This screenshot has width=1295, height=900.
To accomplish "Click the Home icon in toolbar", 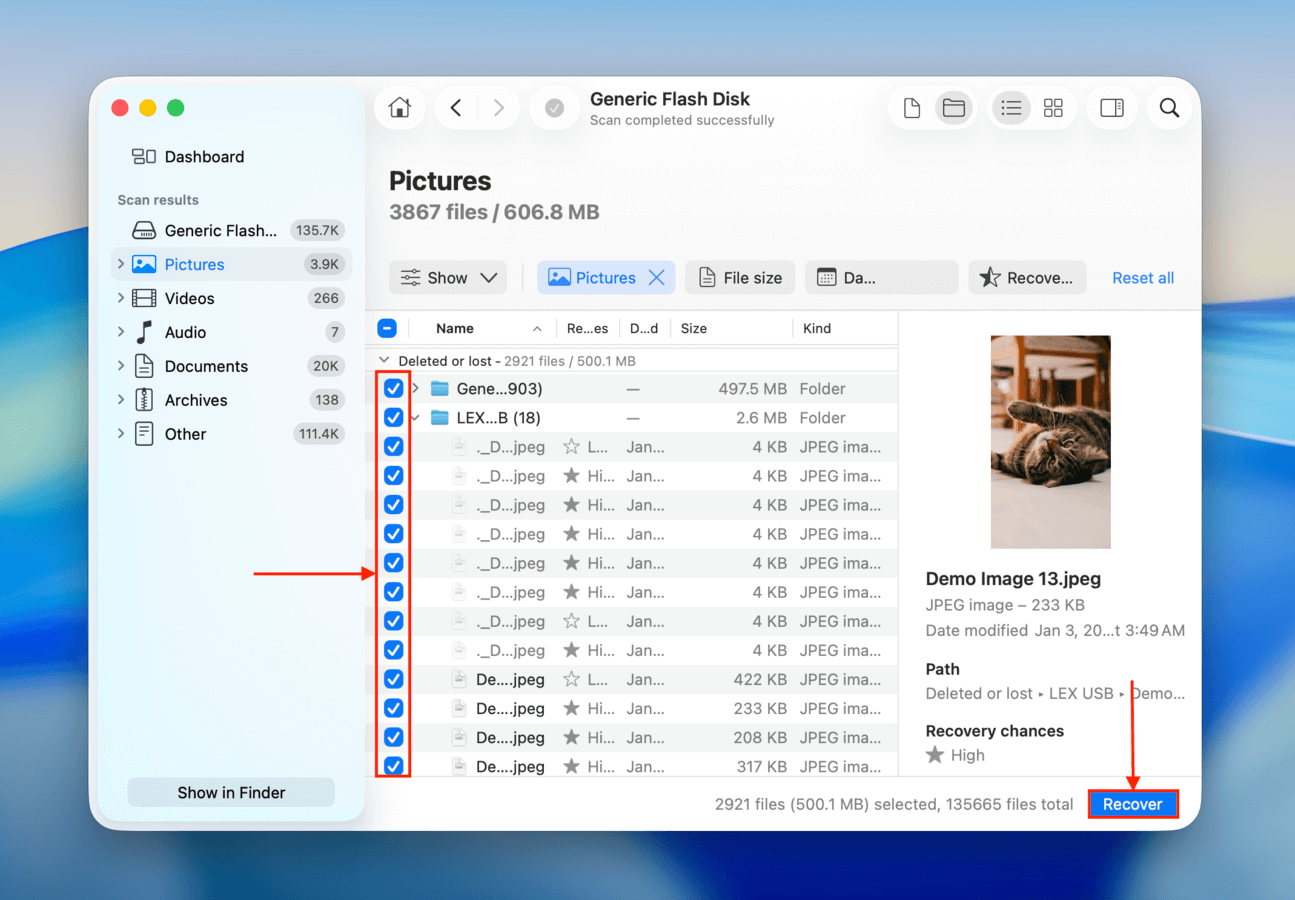I will coord(399,107).
